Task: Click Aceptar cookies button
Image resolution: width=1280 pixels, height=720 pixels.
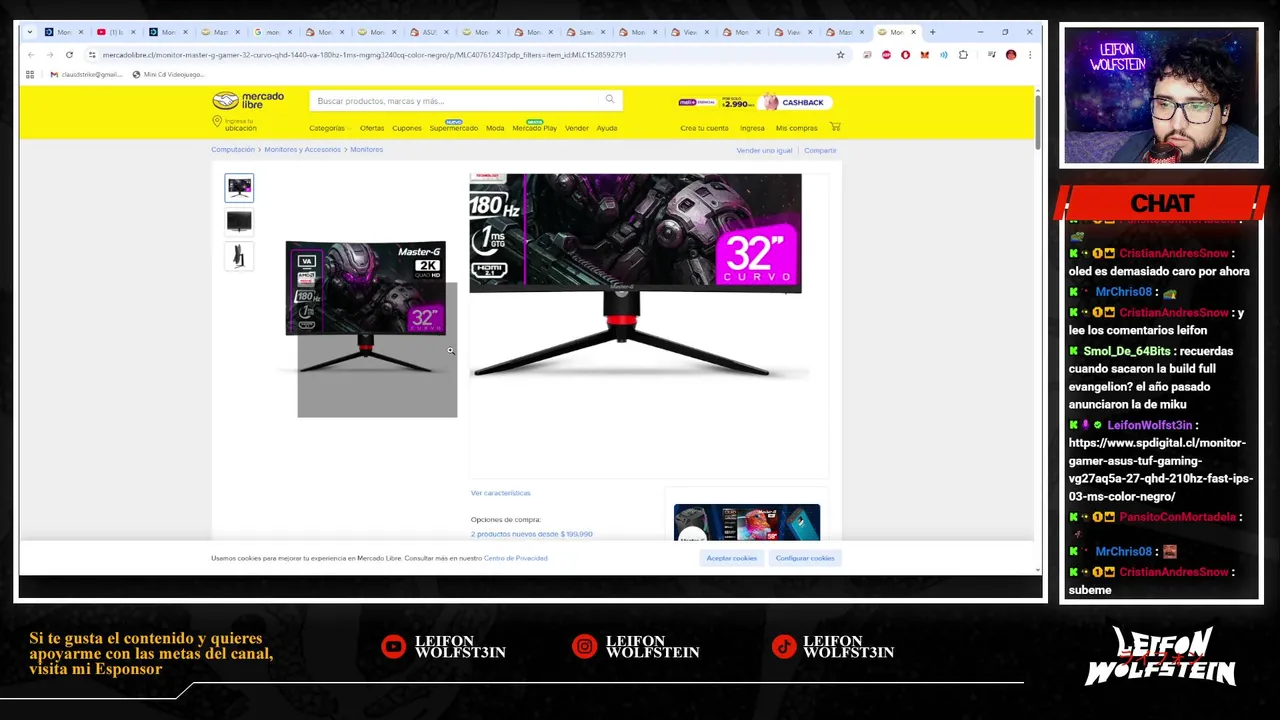Action: coord(732,558)
